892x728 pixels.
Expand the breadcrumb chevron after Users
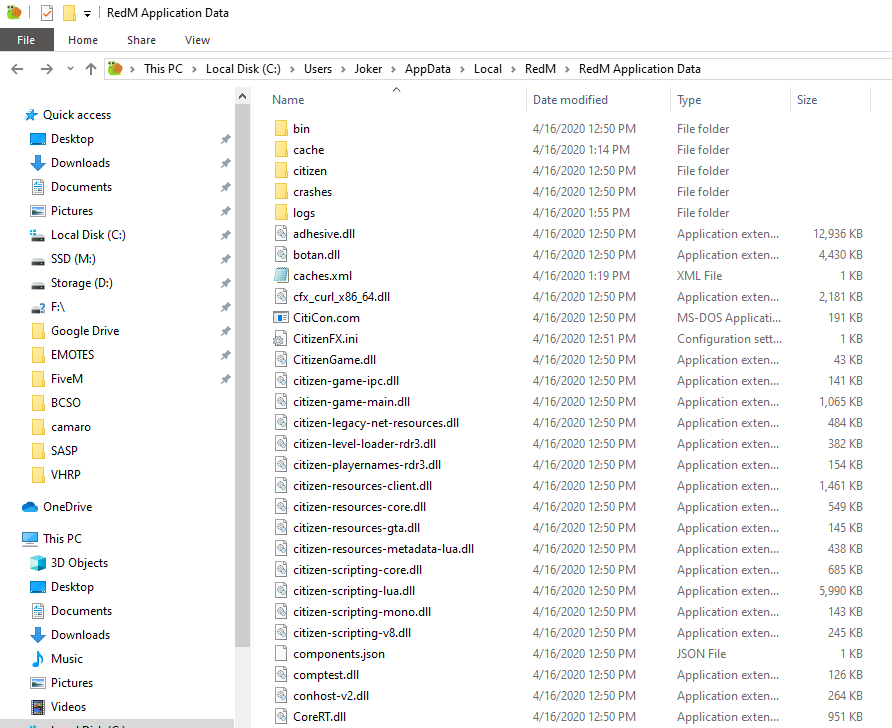(343, 69)
